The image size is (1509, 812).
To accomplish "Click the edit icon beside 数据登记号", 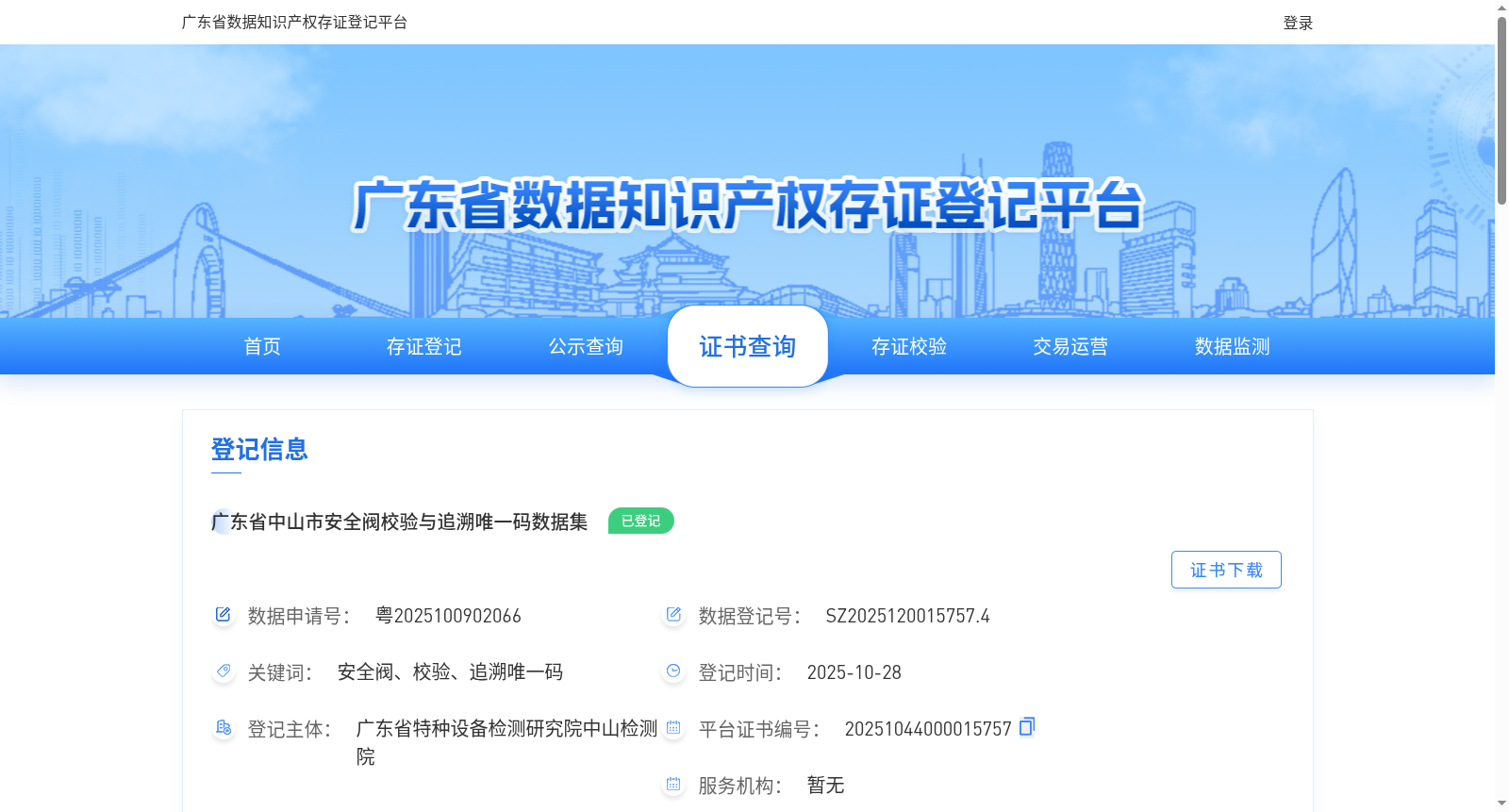I will pyautogui.click(x=673, y=615).
